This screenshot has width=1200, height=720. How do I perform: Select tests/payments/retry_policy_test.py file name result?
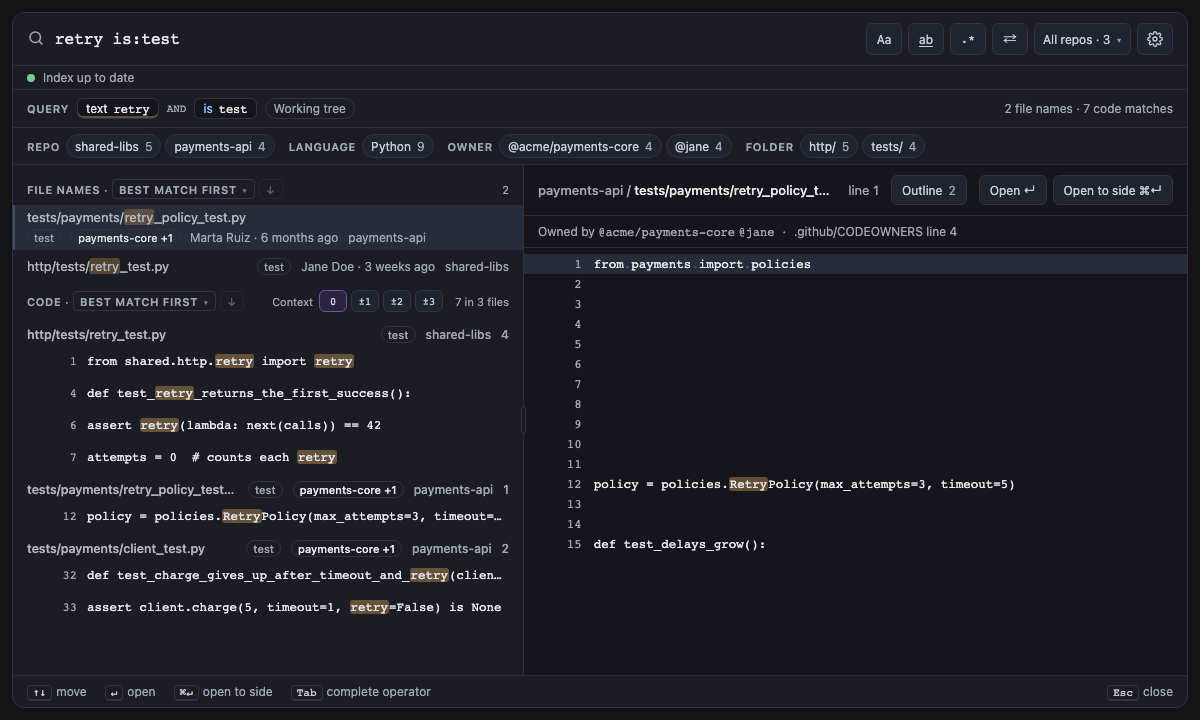tap(268, 228)
